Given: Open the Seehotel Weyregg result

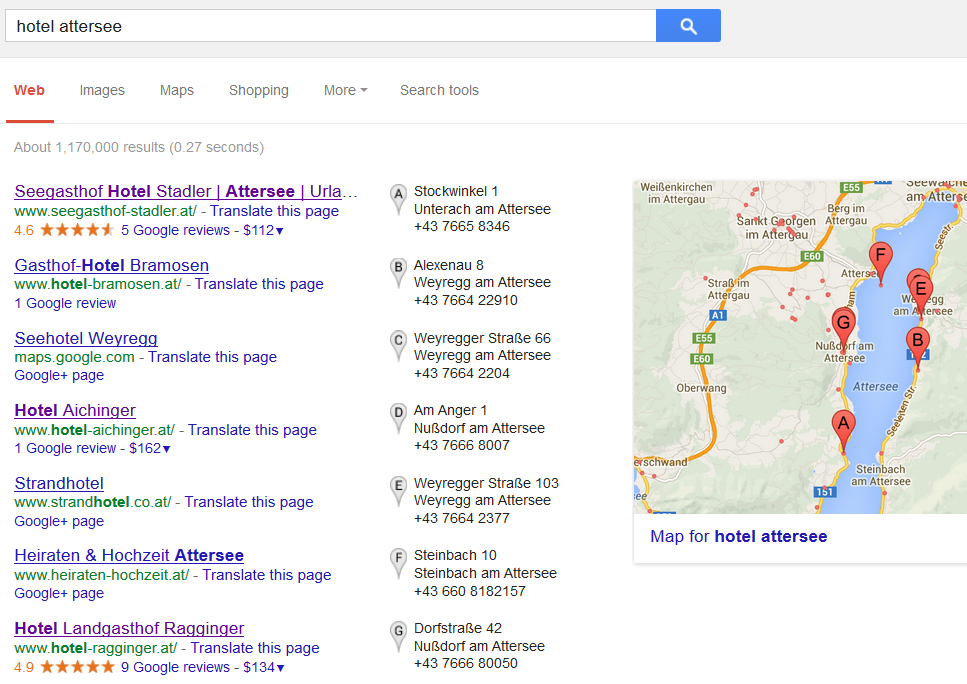Looking at the screenshot, I should coord(86,338).
